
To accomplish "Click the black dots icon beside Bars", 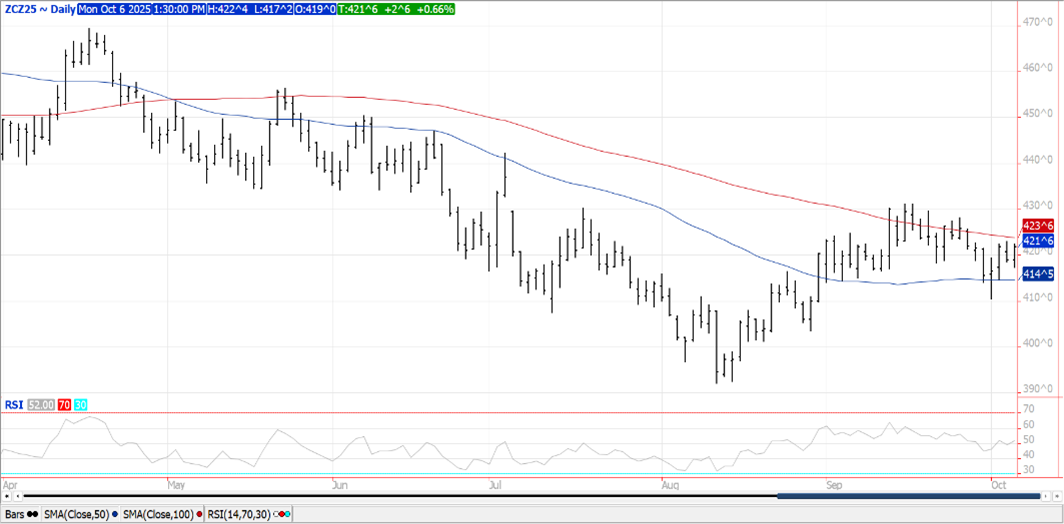I will click(33, 514).
